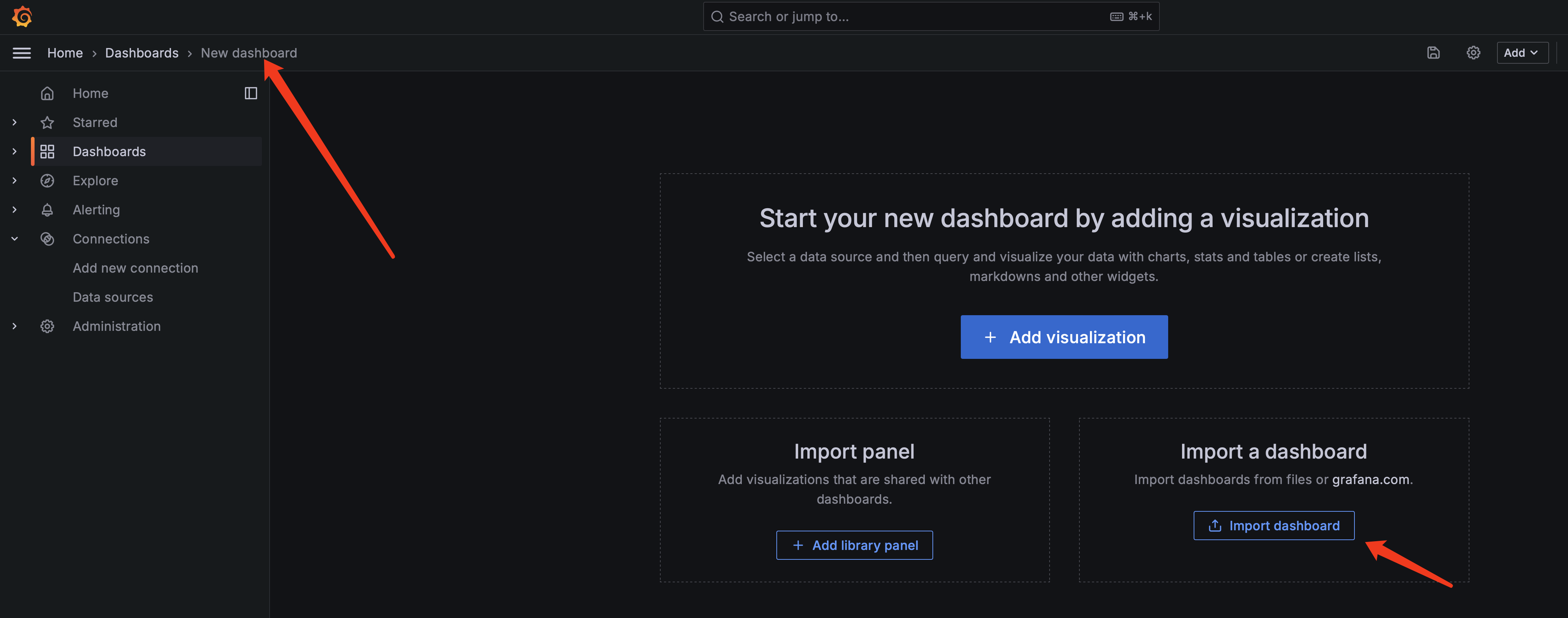1568x618 pixels.
Task: Click the Starred star icon
Action: click(x=48, y=122)
